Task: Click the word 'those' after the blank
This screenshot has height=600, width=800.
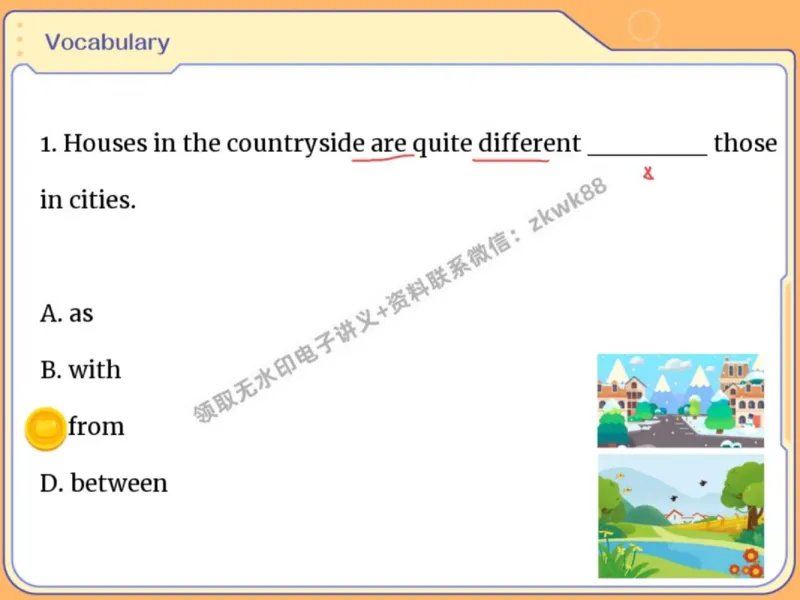Action: point(745,143)
